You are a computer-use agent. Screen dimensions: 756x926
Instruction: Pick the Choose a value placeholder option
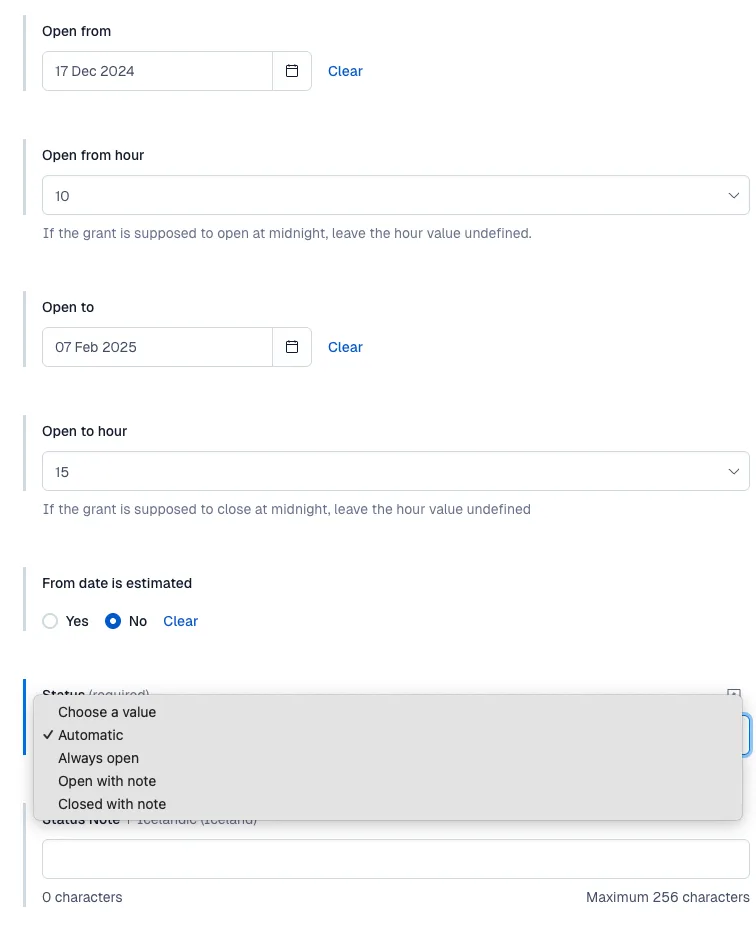click(x=107, y=712)
